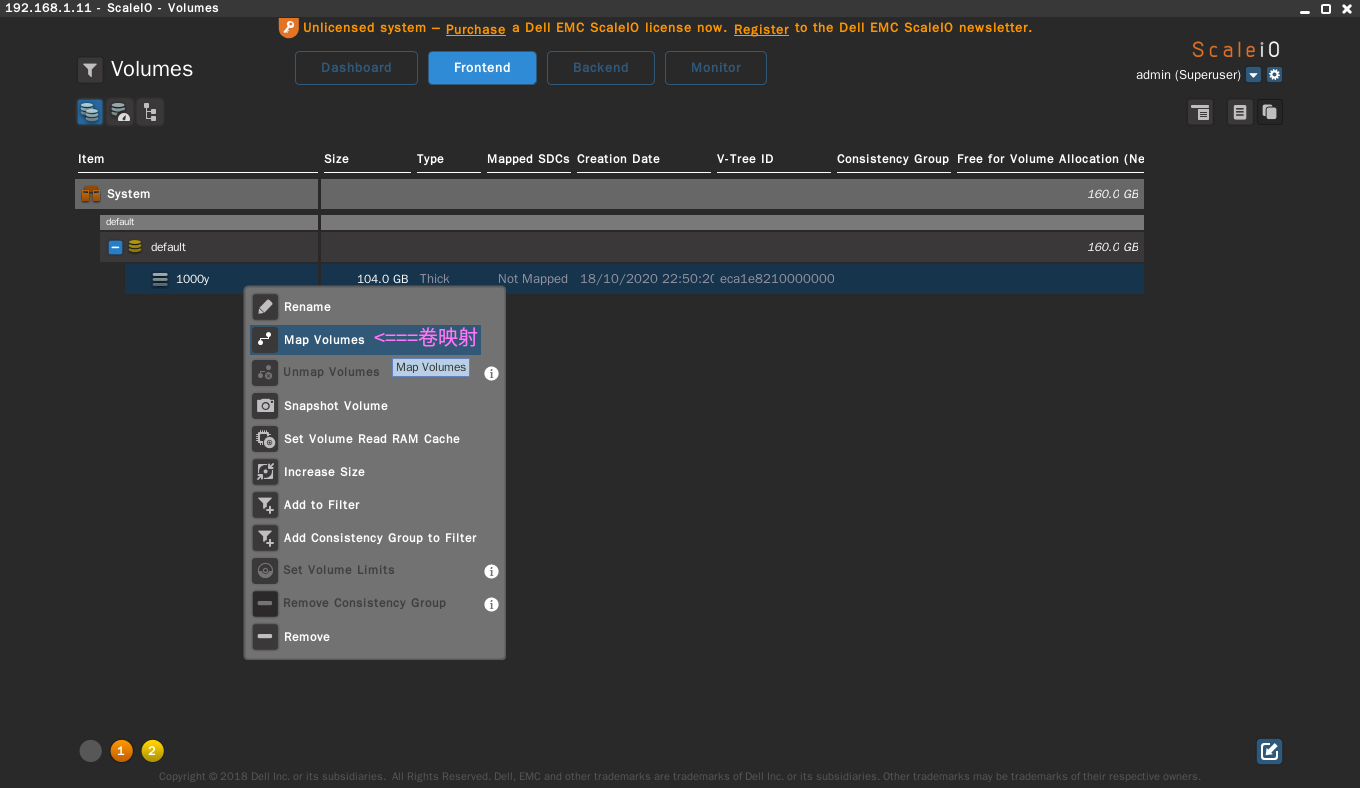This screenshot has width=1360, height=788.
Task: Sort by Creation Date column header
Action: pyautogui.click(x=618, y=159)
